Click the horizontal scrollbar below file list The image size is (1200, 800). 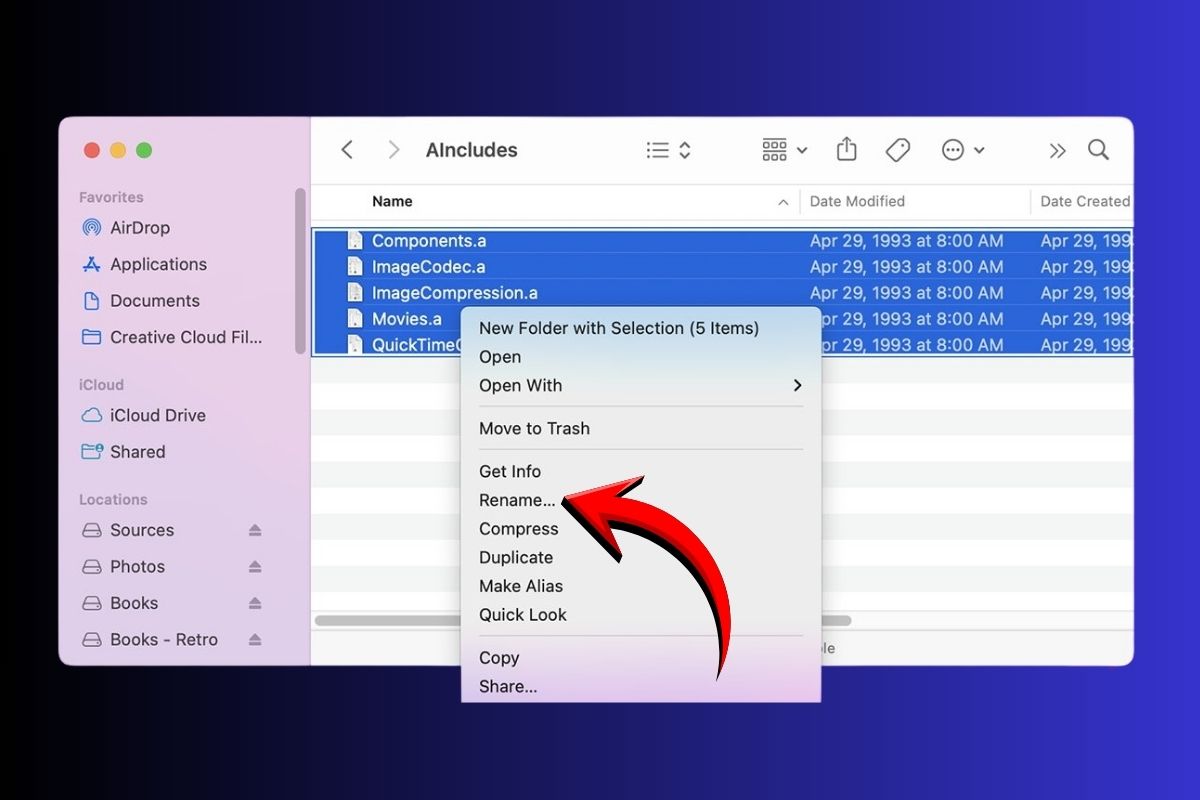click(388, 620)
